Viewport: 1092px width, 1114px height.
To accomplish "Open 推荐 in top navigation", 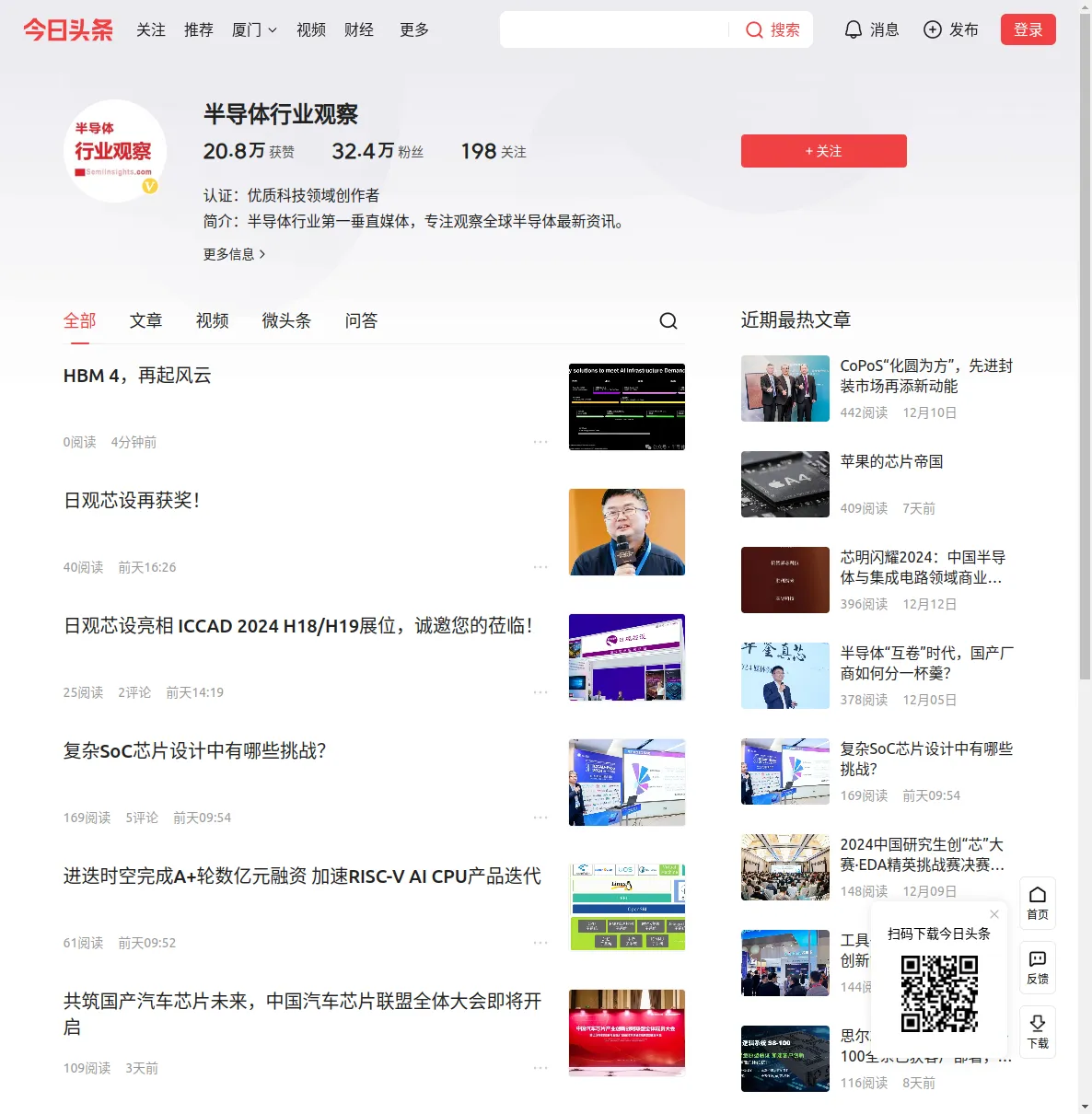I will 199,29.
